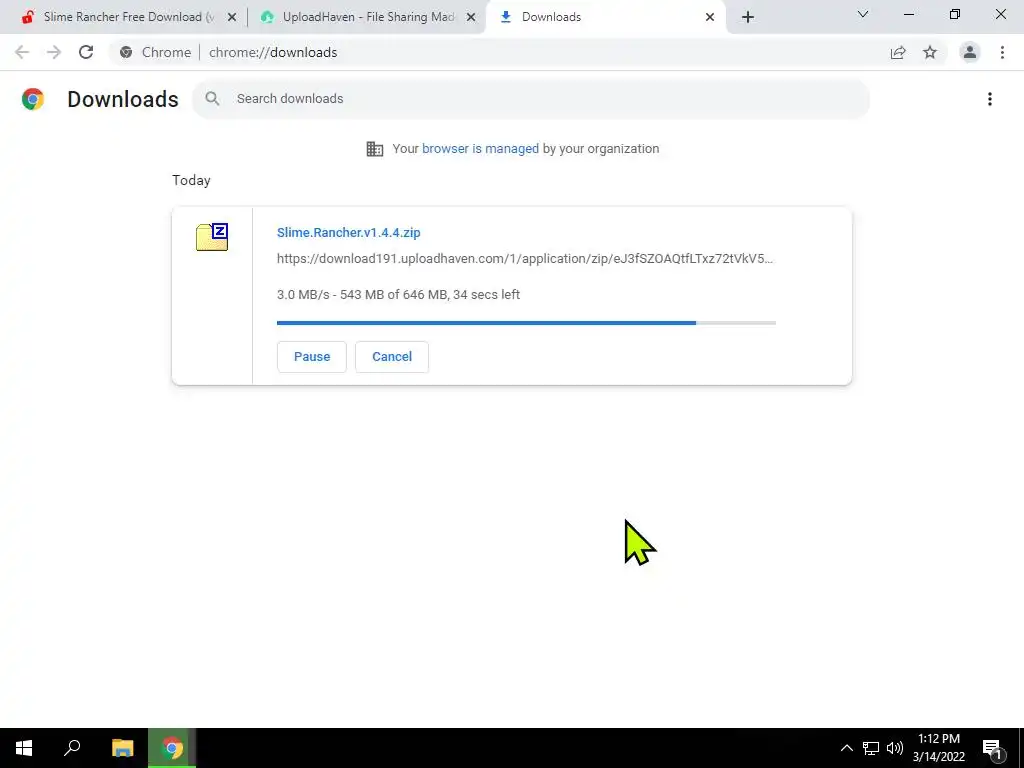Click the Chrome site info icon in address bar
The width and height of the screenshot is (1024, 768).
click(126, 52)
